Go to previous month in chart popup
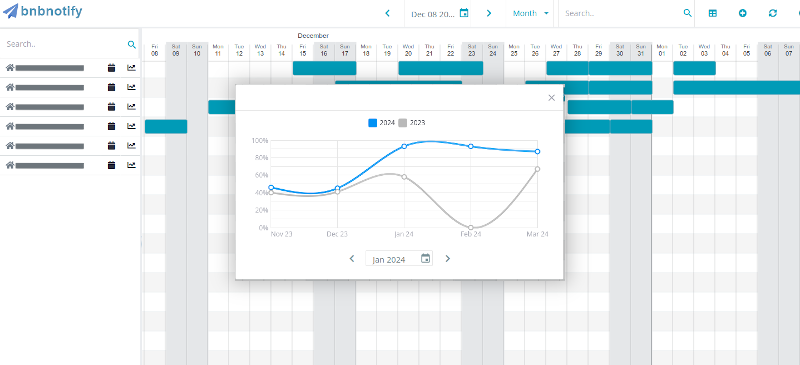The width and height of the screenshot is (800, 365). pos(352,259)
